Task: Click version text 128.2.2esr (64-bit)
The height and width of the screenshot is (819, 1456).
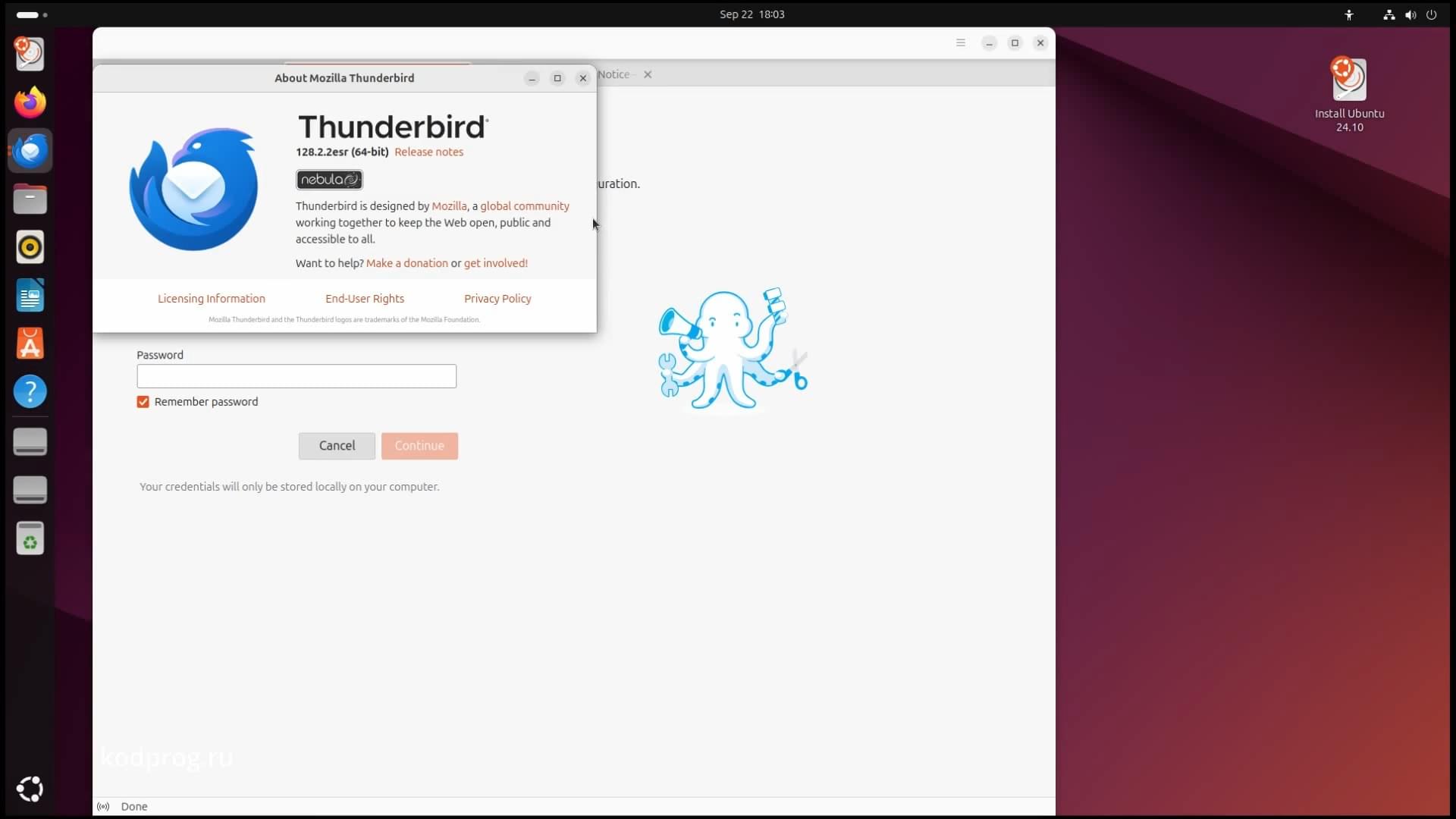Action: click(342, 152)
